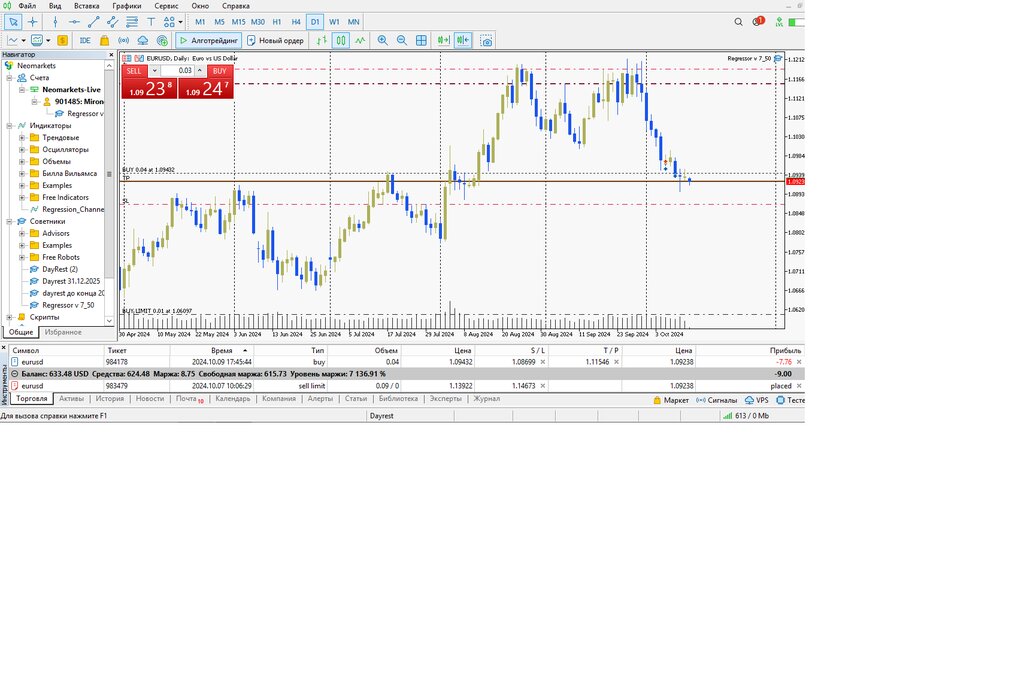The height and width of the screenshot is (687, 1024).
Task: Switch chart to candlesticks mode
Action: click(x=341, y=40)
